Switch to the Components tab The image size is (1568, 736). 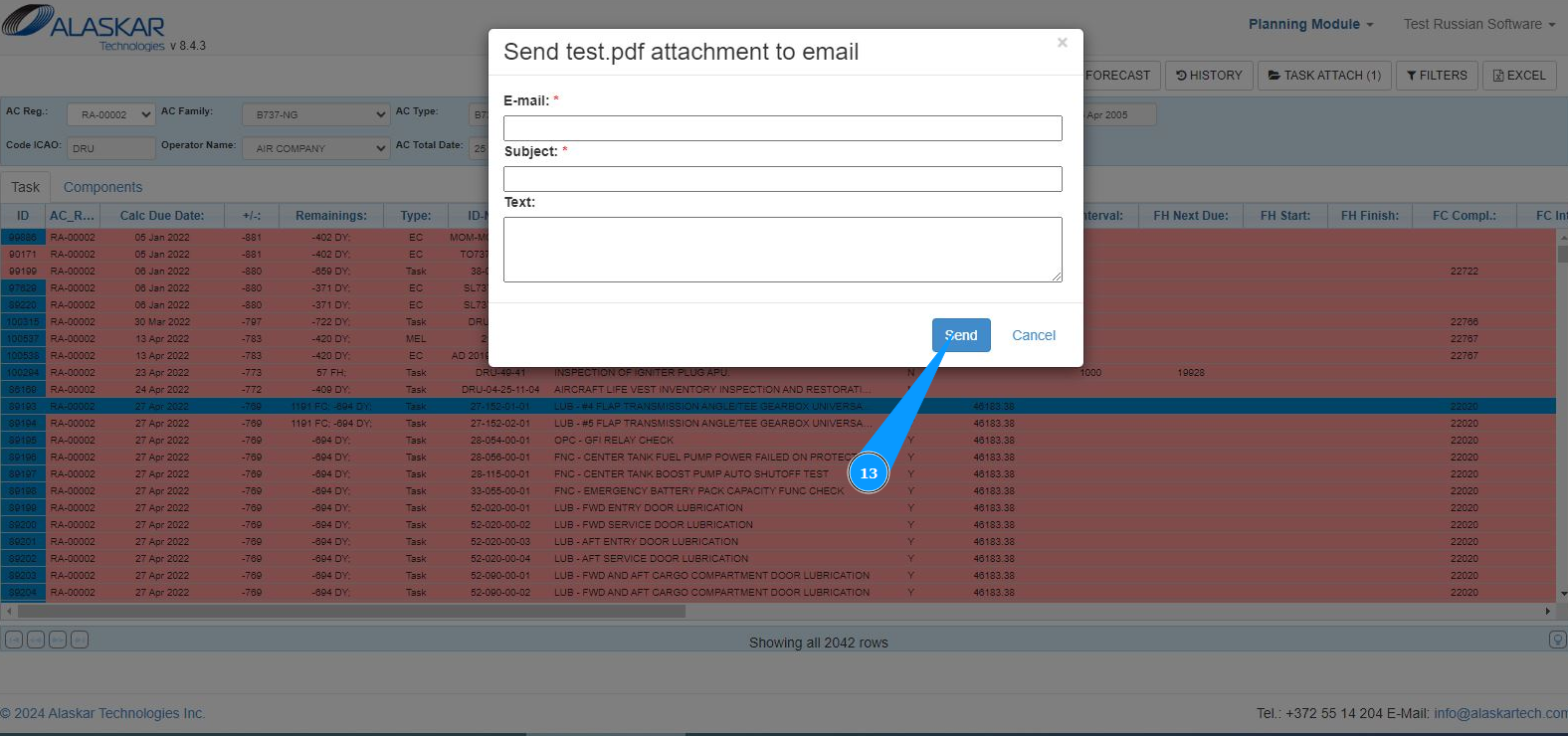click(x=102, y=187)
